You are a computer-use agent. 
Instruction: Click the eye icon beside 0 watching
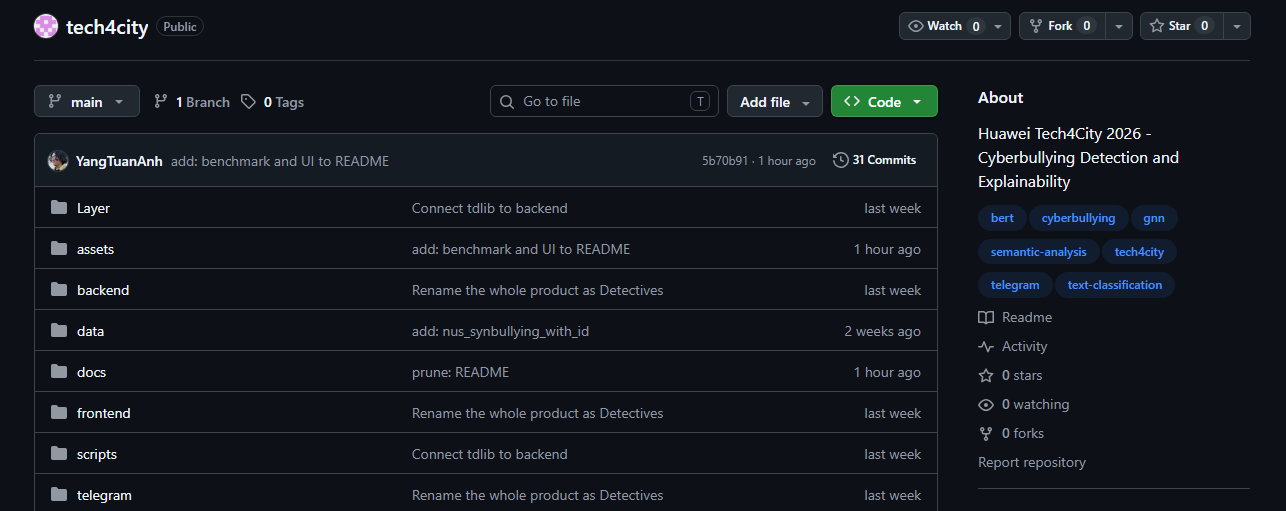coord(986,404)
